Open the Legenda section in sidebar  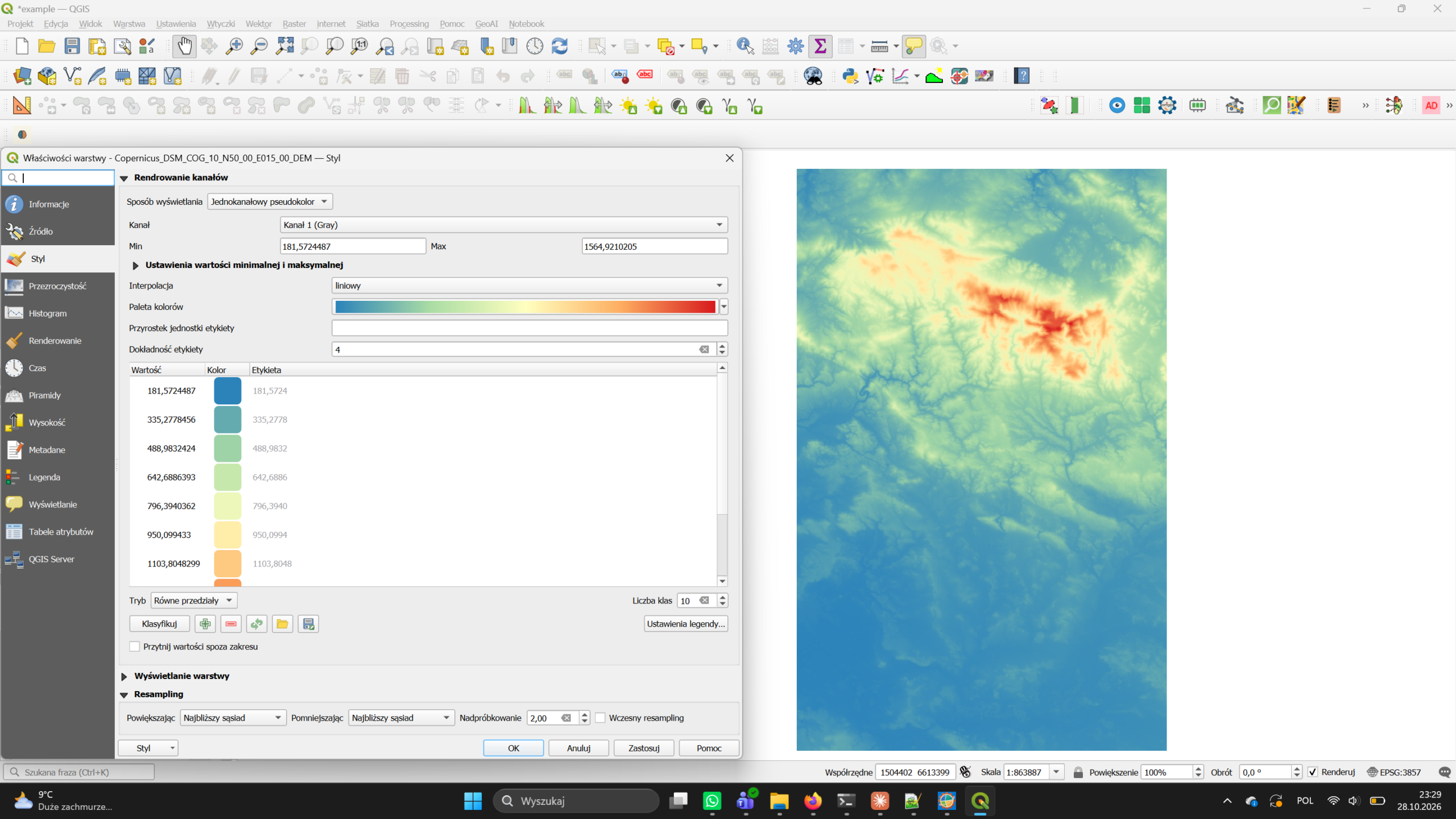tap(57, 477)
